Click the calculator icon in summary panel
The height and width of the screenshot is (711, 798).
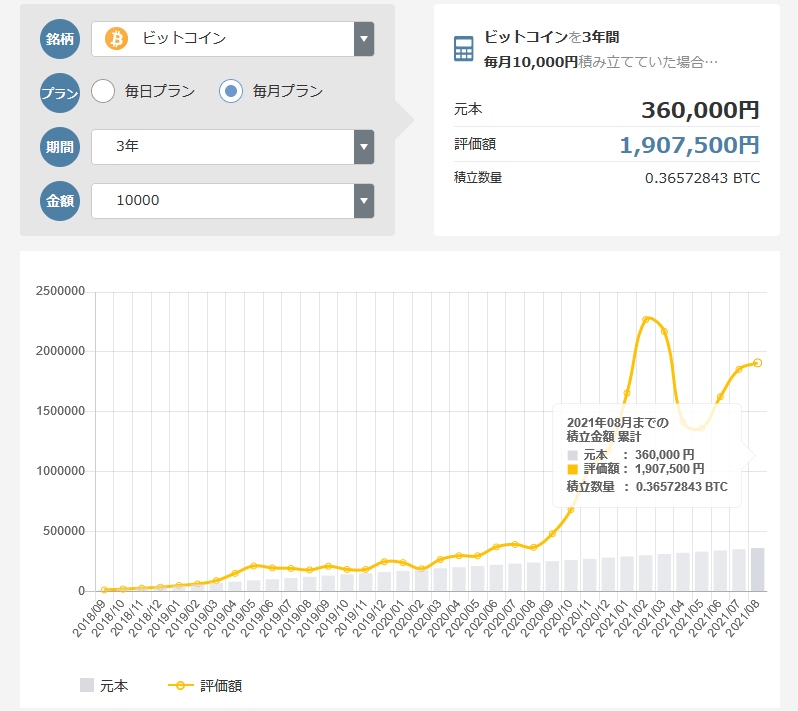point(463,49)
